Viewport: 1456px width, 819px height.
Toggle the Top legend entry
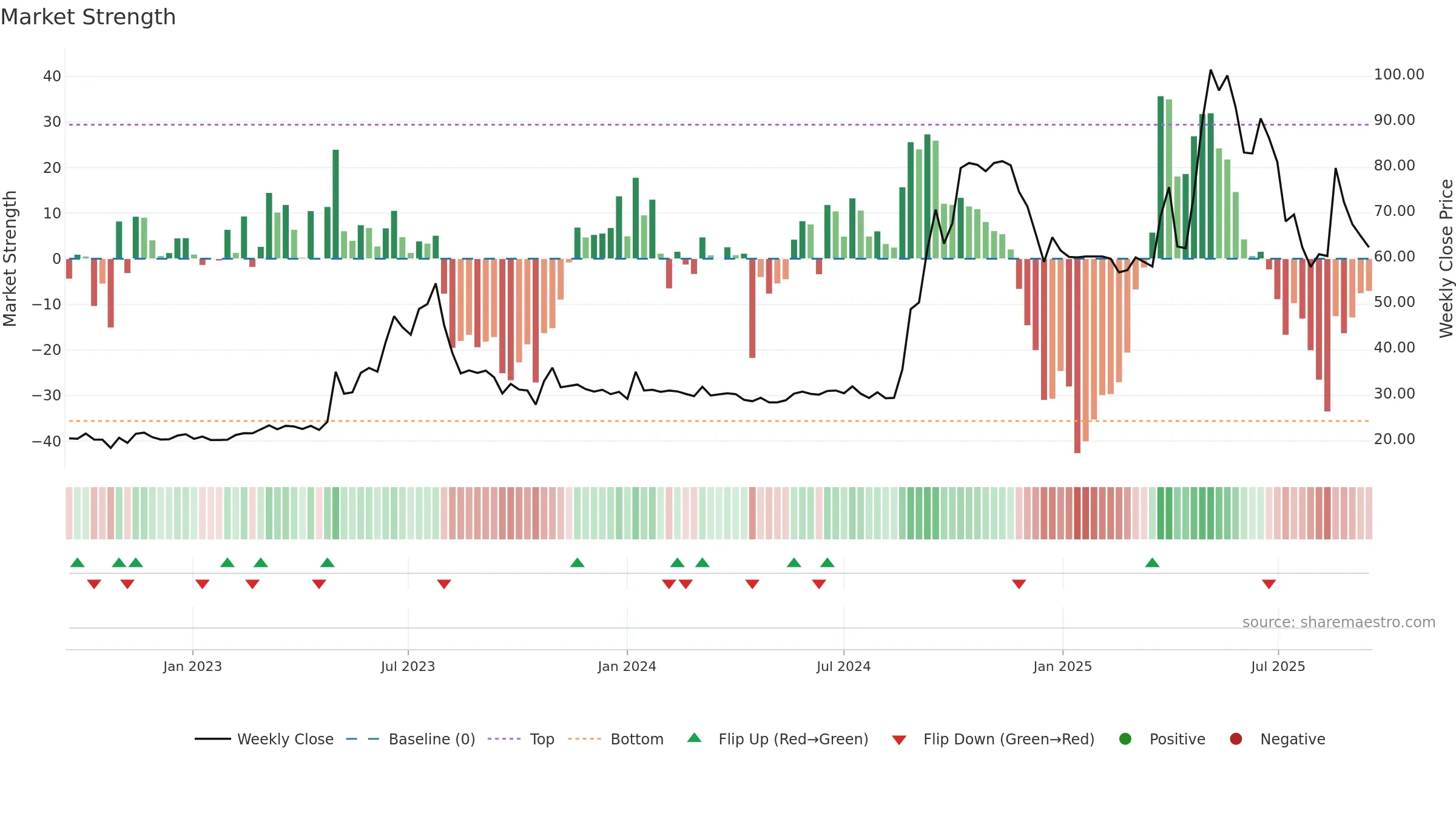521,739
